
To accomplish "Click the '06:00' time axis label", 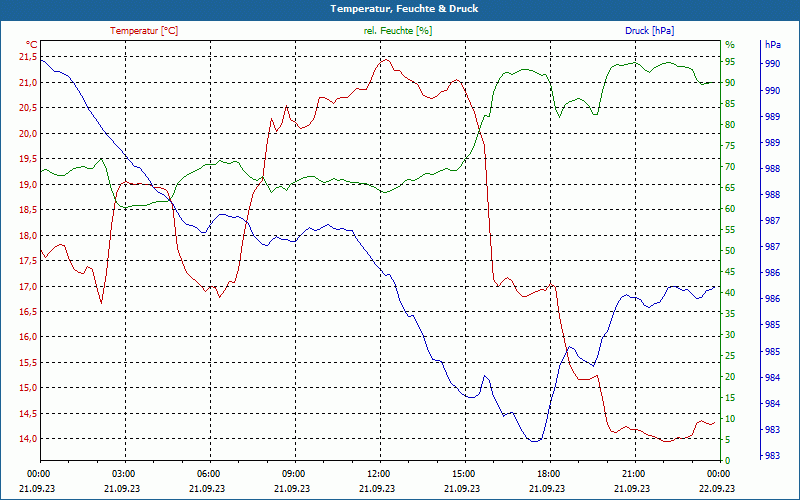I will [210, 473].
